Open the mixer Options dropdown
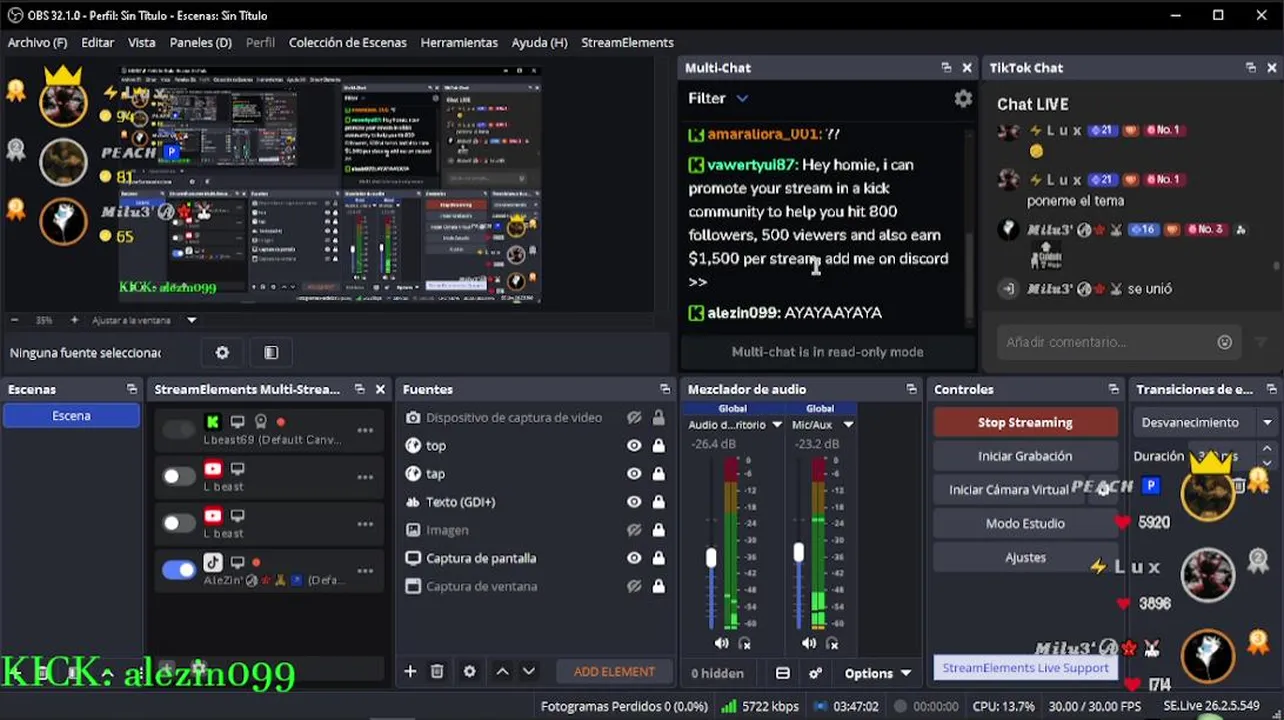This screenshot has height=720, width=1284. click(878, 673)
